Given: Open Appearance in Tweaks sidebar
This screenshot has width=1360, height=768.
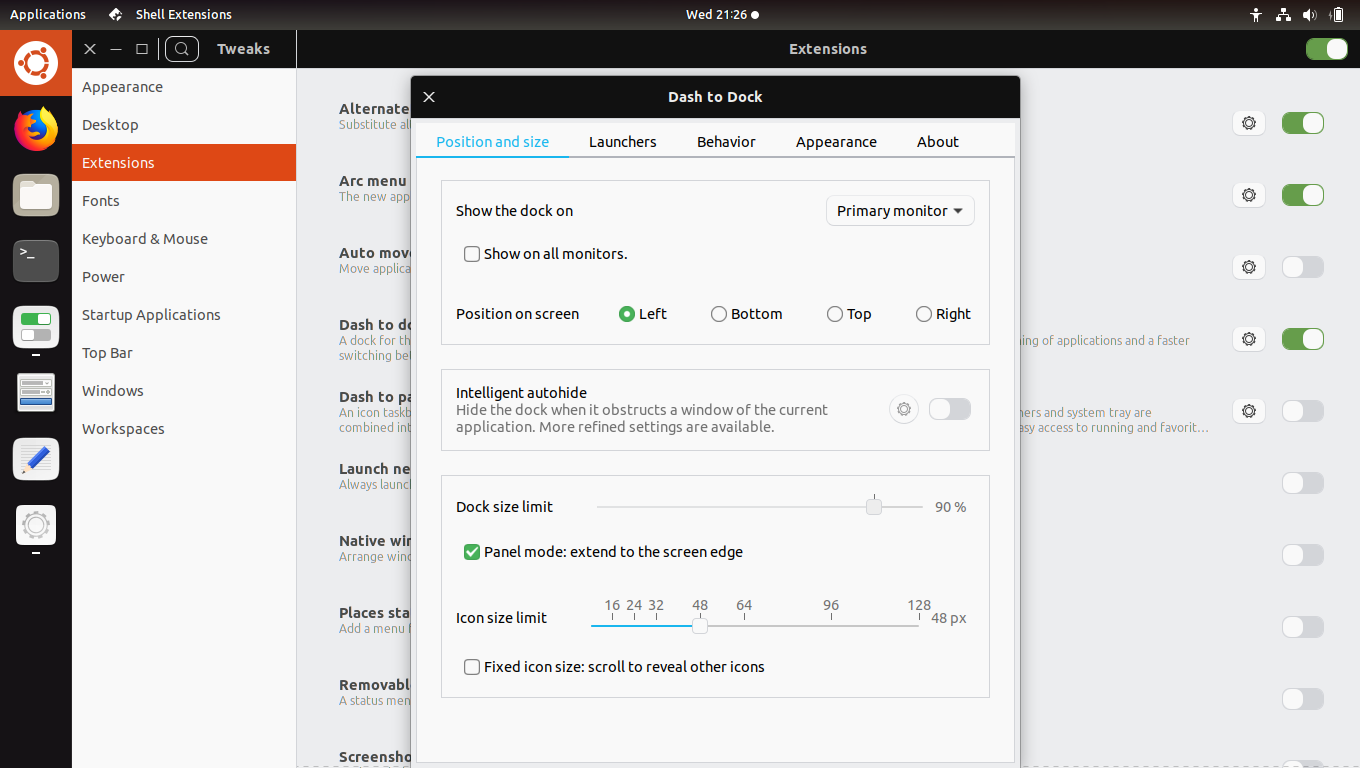Looking at the screenshot, I should coord(184,87).
